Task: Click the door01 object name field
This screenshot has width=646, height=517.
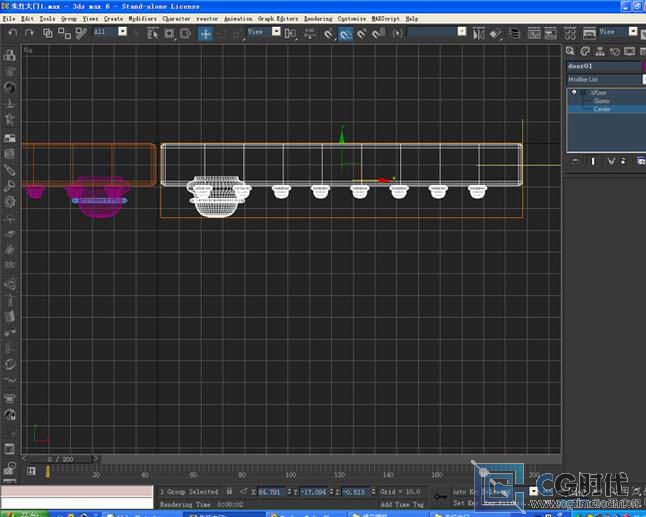Action: tap(603, 66)
